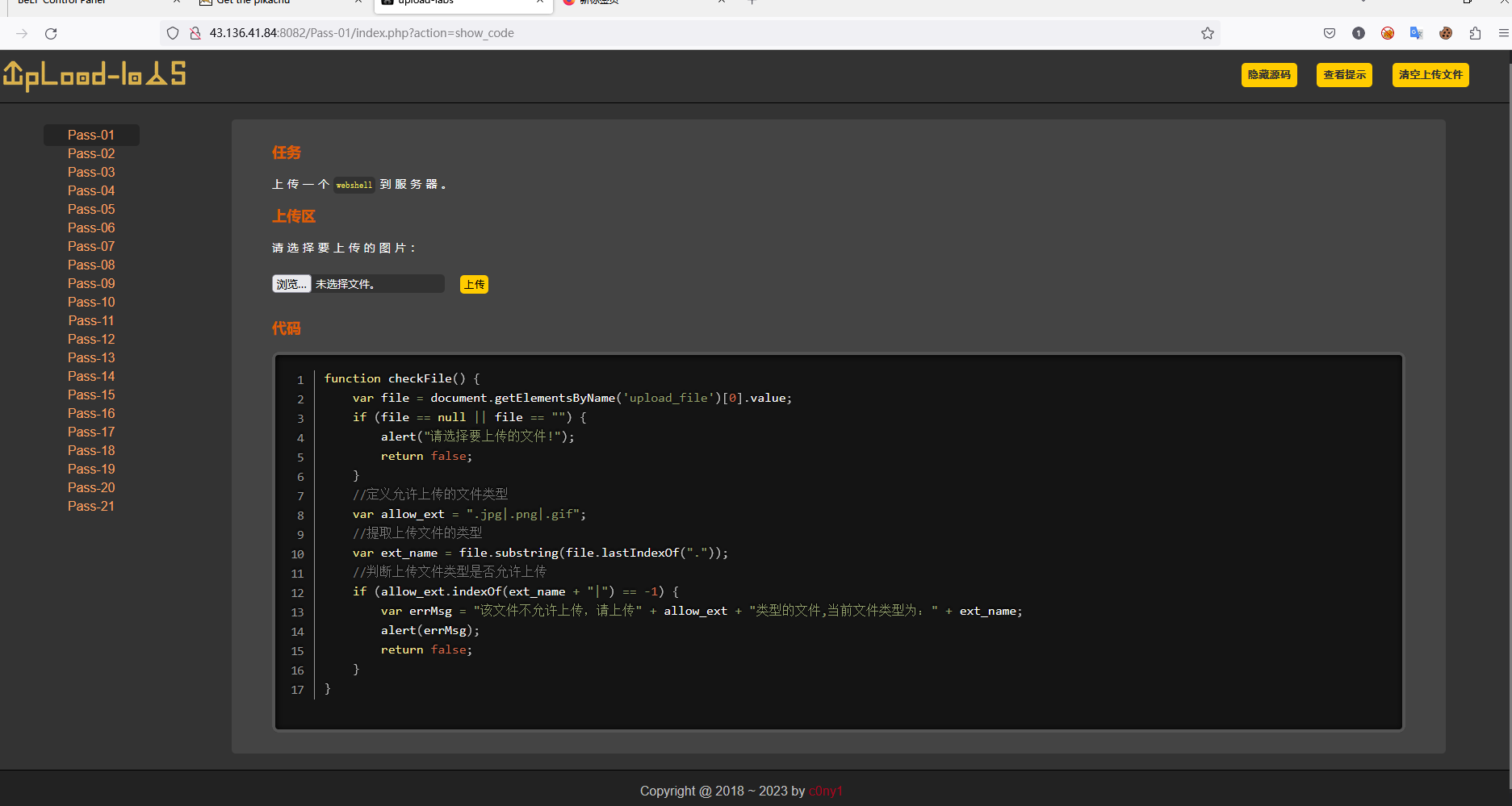This screenshot has width=1512, height=806.
Task: Open Pass-05 in the sidebar
Action: (91, 209)
